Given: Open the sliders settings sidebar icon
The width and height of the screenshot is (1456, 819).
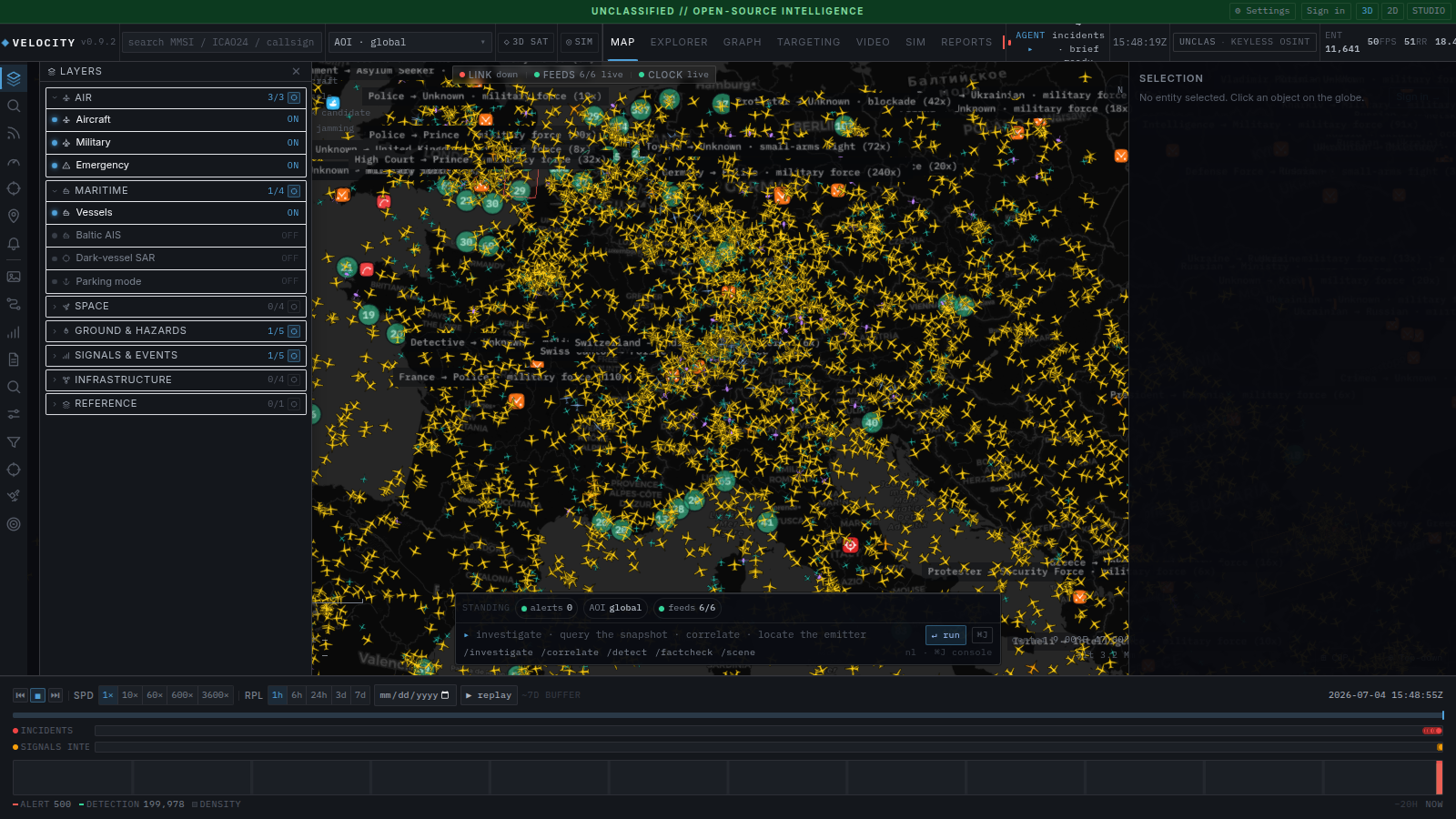Looking at the screenshot, I should [14, 414].
